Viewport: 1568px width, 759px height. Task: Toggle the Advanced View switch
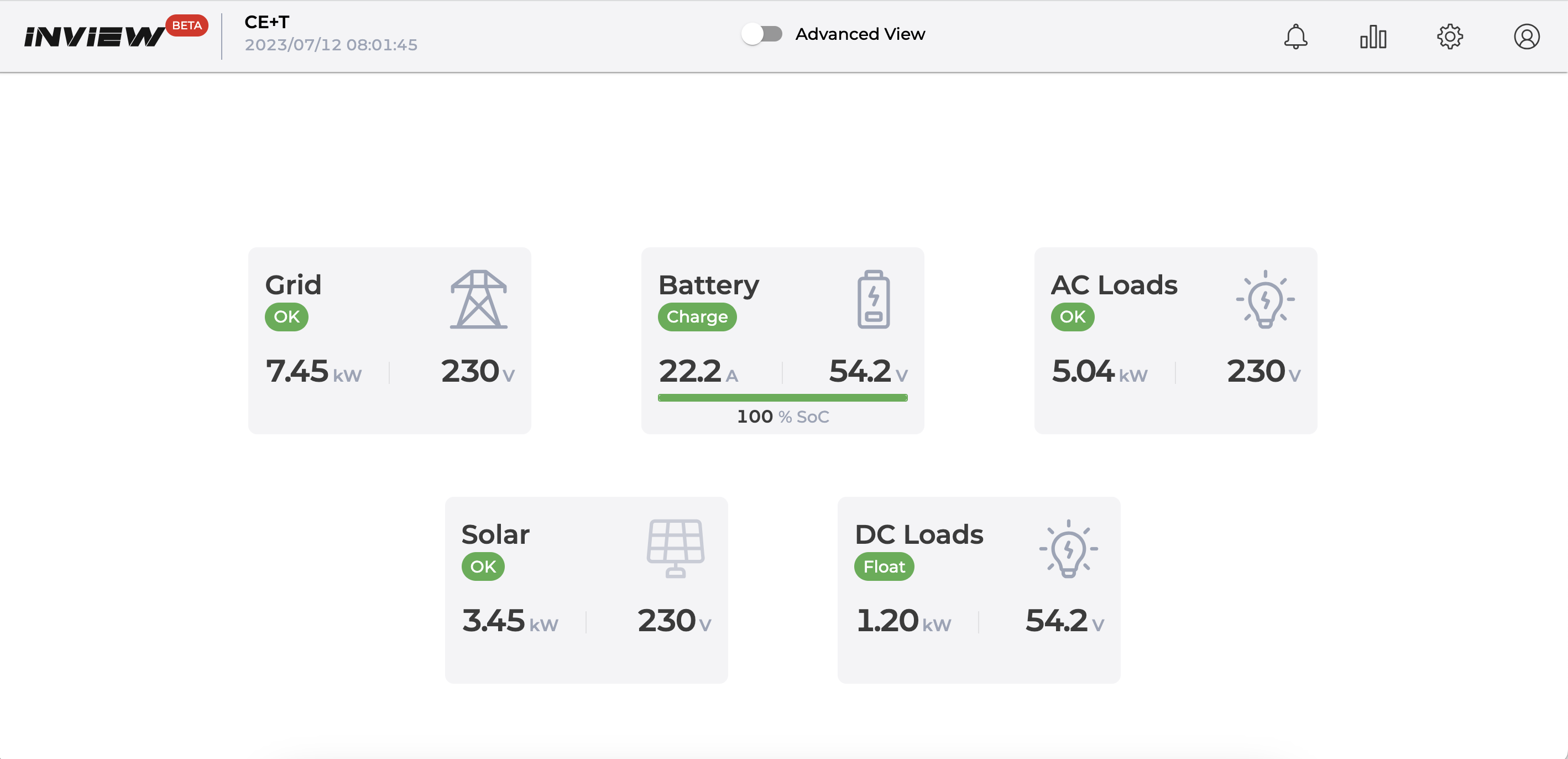click(x=763, y=34)
